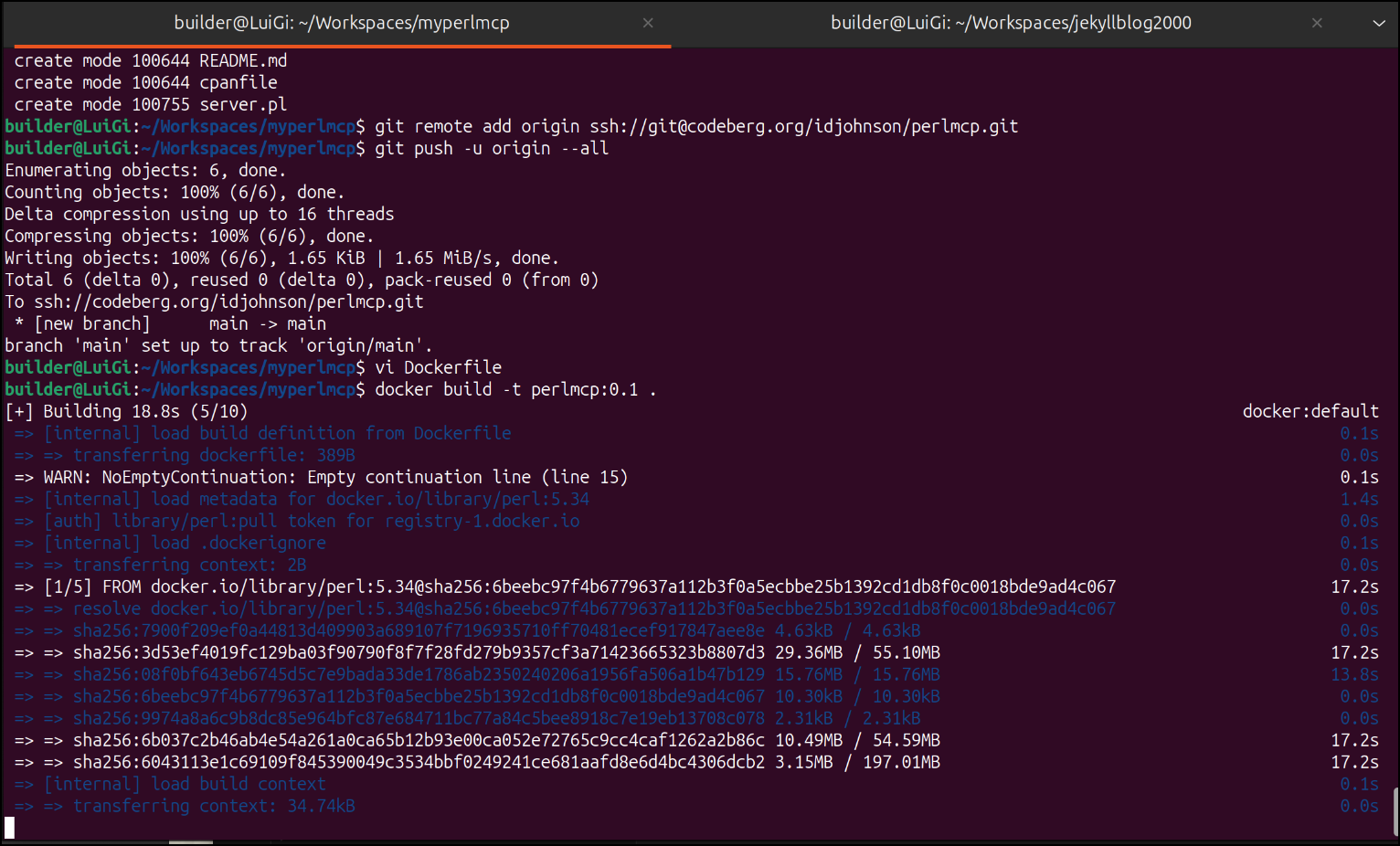
Task: Click the terminal vertical scrollbar thumb
Action: pos(1395,810)
